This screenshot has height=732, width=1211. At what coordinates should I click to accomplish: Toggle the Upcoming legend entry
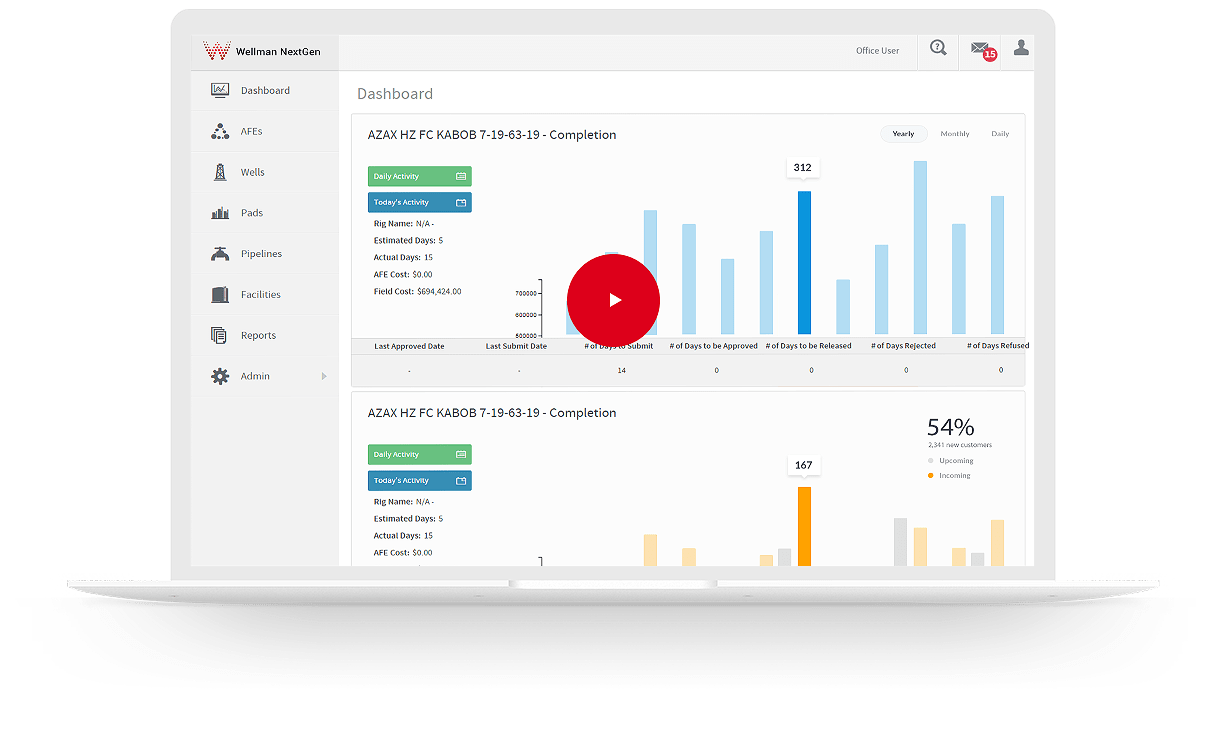pos(952,460)
